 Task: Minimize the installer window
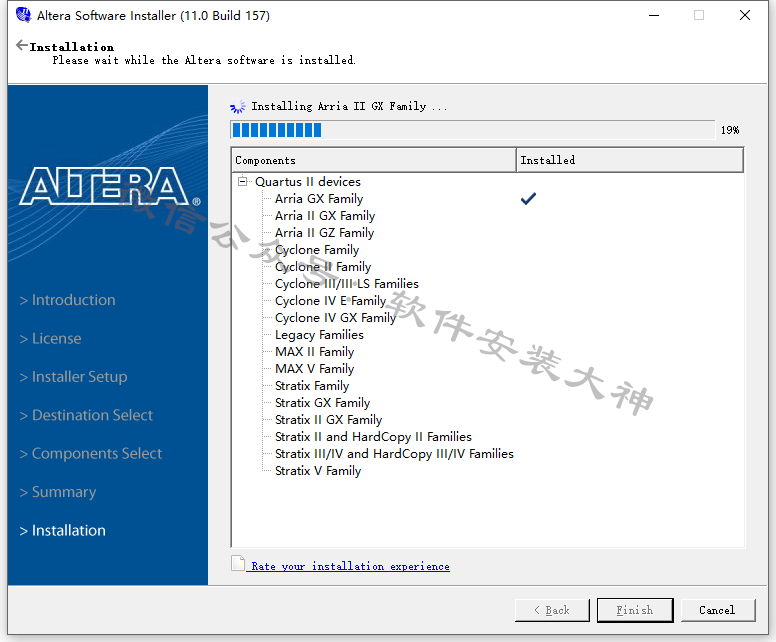coord(654,15)
